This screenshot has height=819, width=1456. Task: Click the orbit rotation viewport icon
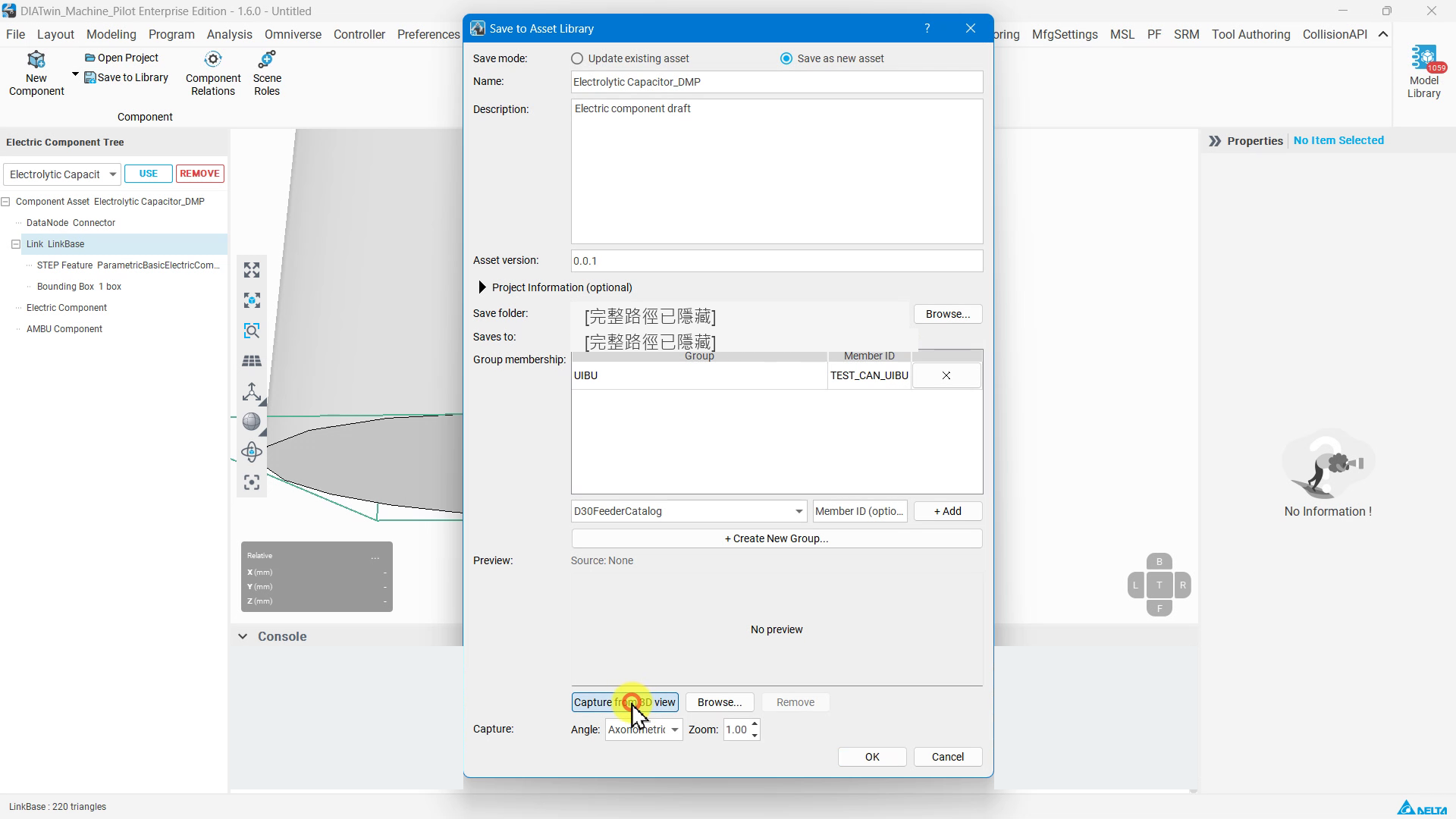252,452
